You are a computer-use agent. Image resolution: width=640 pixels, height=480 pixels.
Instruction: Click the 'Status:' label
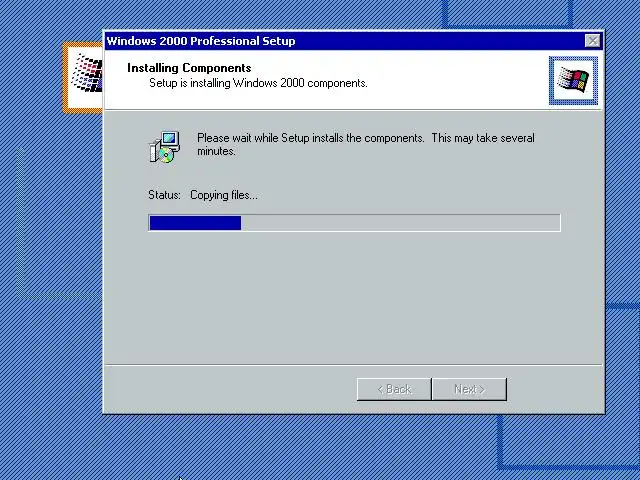click(164, 195)
